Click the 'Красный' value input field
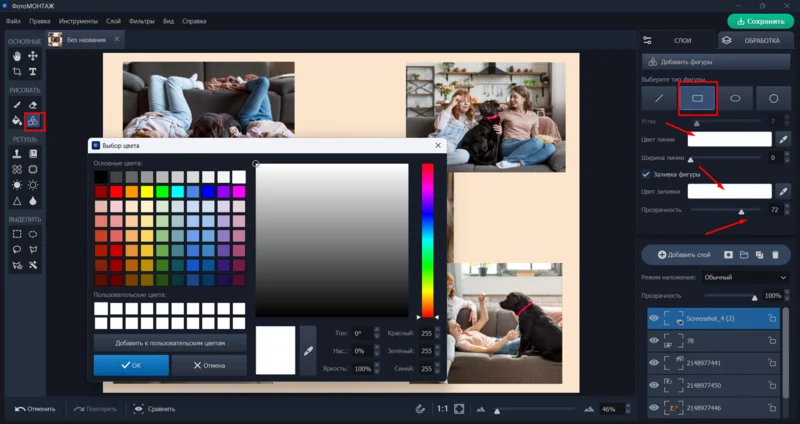This screenshot has width=800, height=424. click(427, 333)
